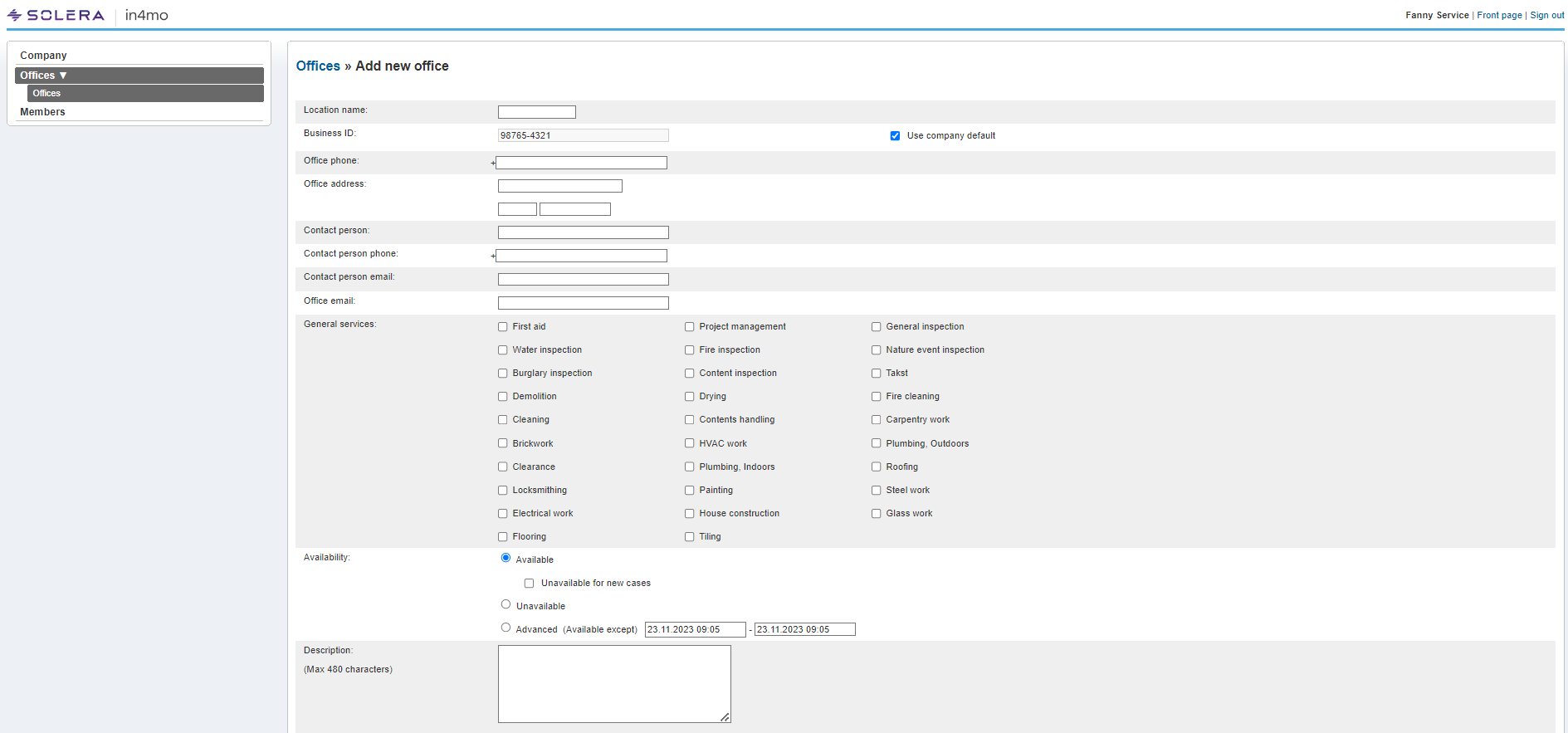Go to the Front page link
The image size is (1568, 733).
pyautogui.click(x=1499, y=15)
